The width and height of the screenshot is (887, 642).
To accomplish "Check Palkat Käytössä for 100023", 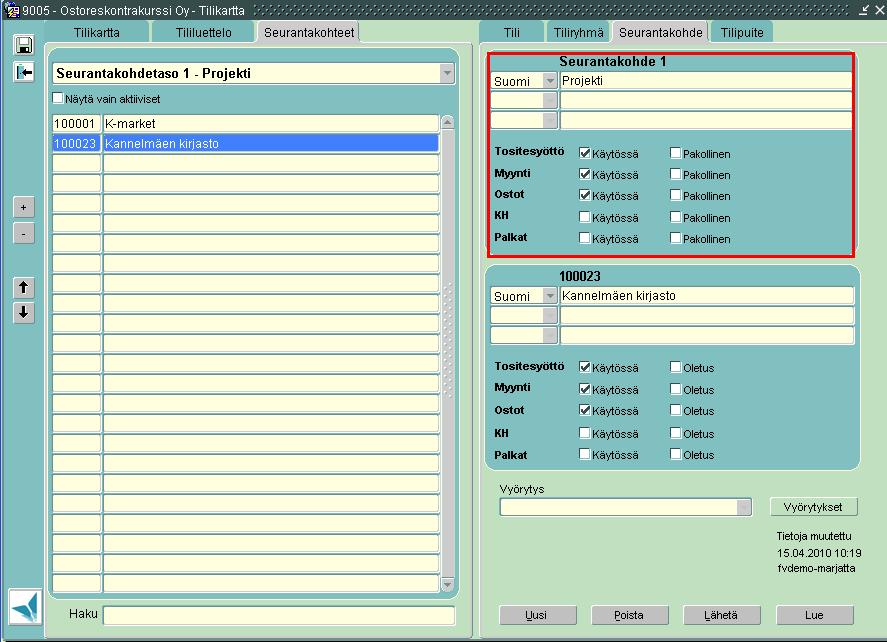I will click(x=585, y=454).
